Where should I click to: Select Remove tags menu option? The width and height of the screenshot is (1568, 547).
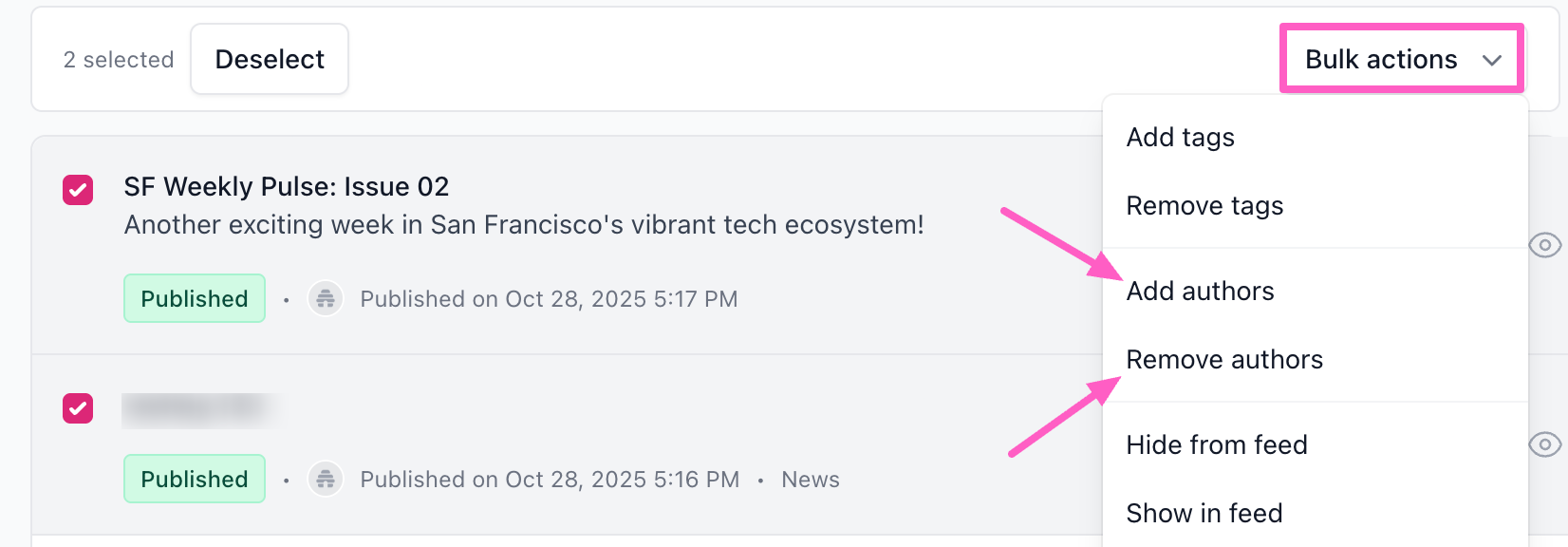click(1204, 206)
